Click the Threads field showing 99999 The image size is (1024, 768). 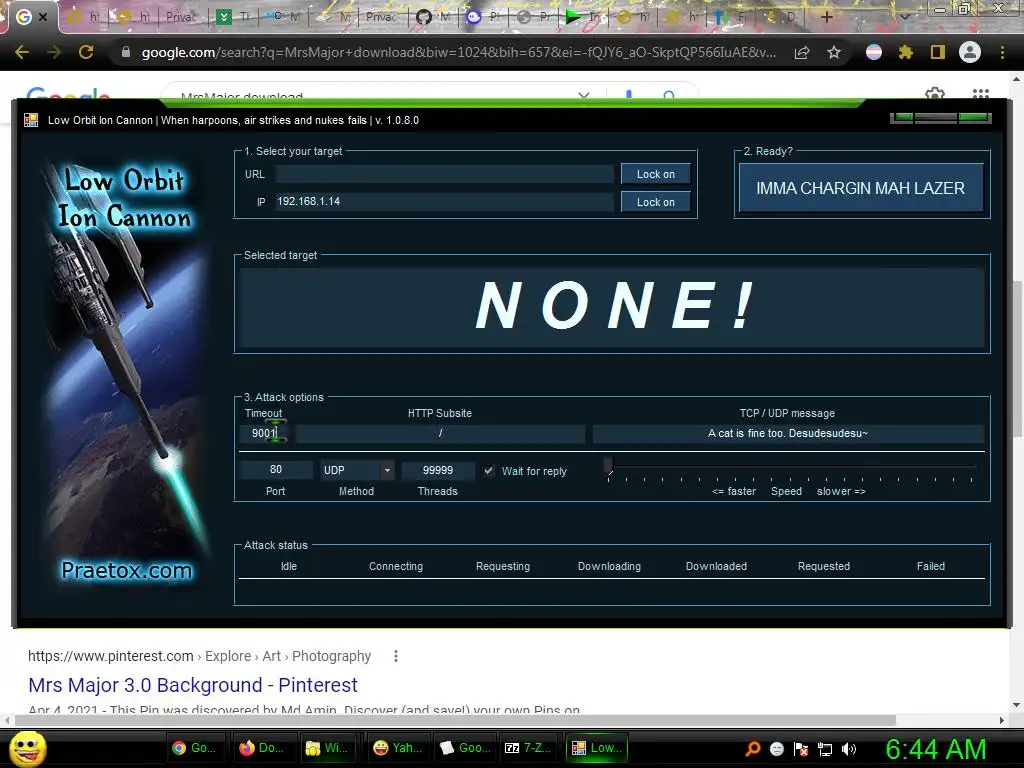tap(438, 470)
